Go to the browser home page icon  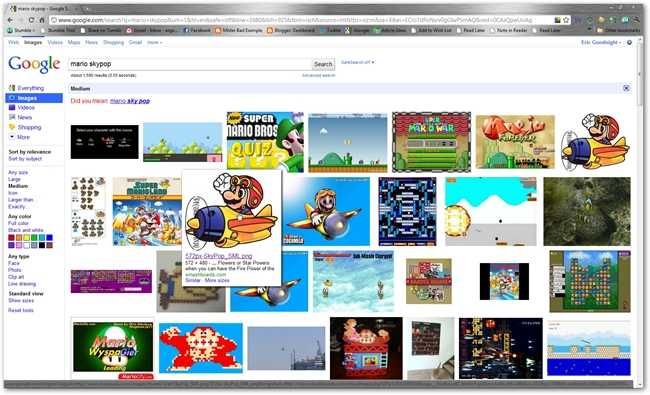(41, 20)
